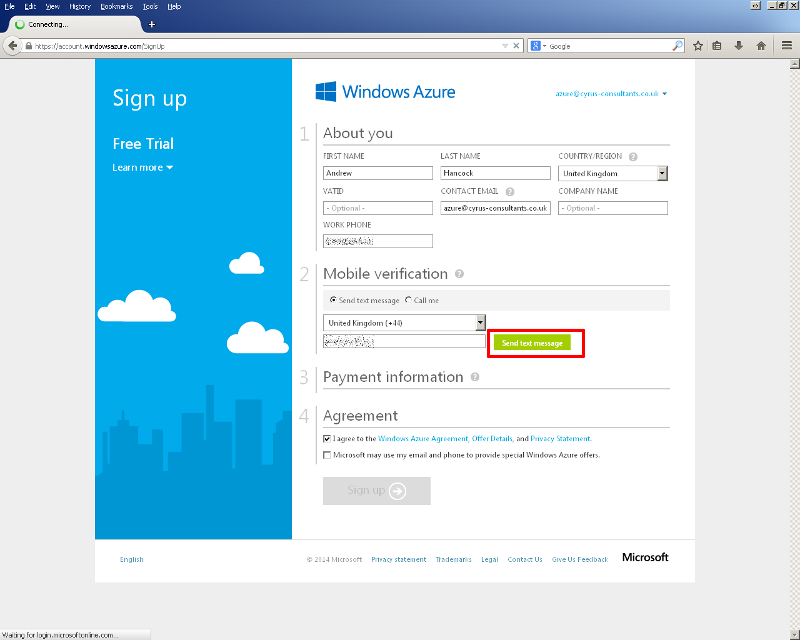Screen dimensions: 800x640
Task: Open the Trademarks footer link
Action: [x=453, y=559]
